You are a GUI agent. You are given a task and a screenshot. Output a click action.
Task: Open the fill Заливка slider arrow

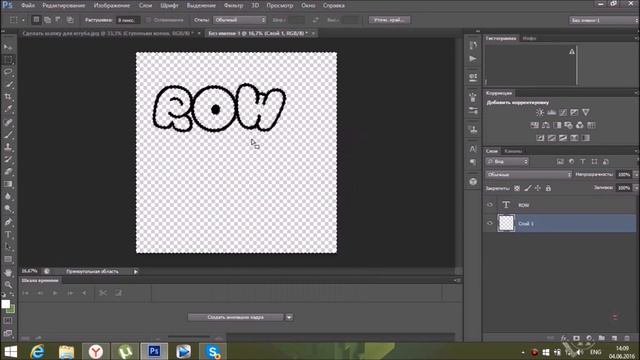click(636, 188)
